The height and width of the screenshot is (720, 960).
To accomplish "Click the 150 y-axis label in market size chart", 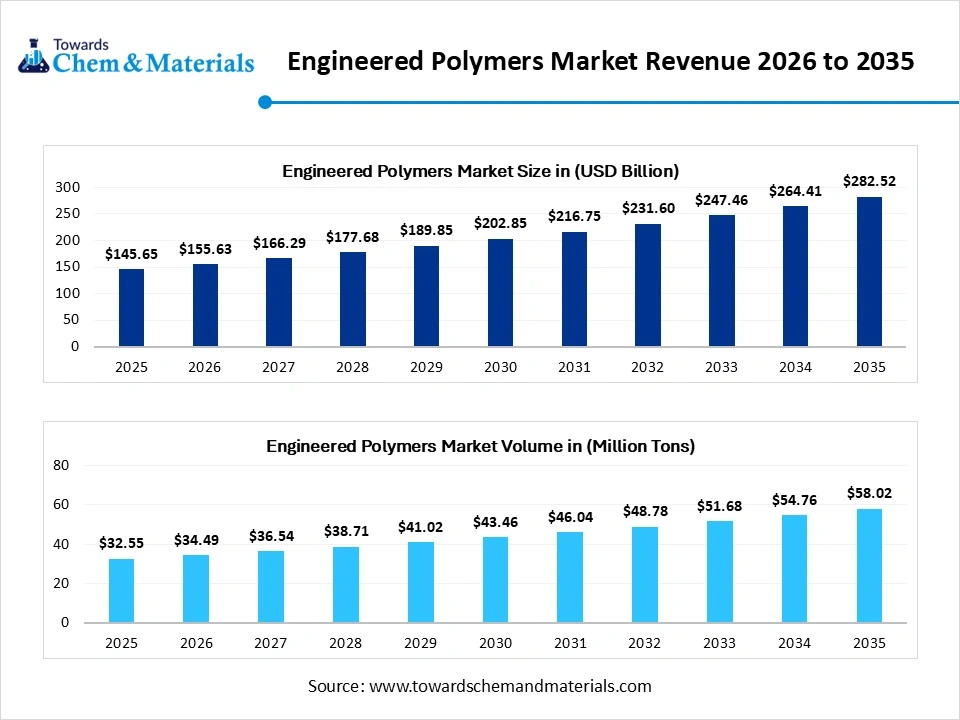I will (67, 266).
